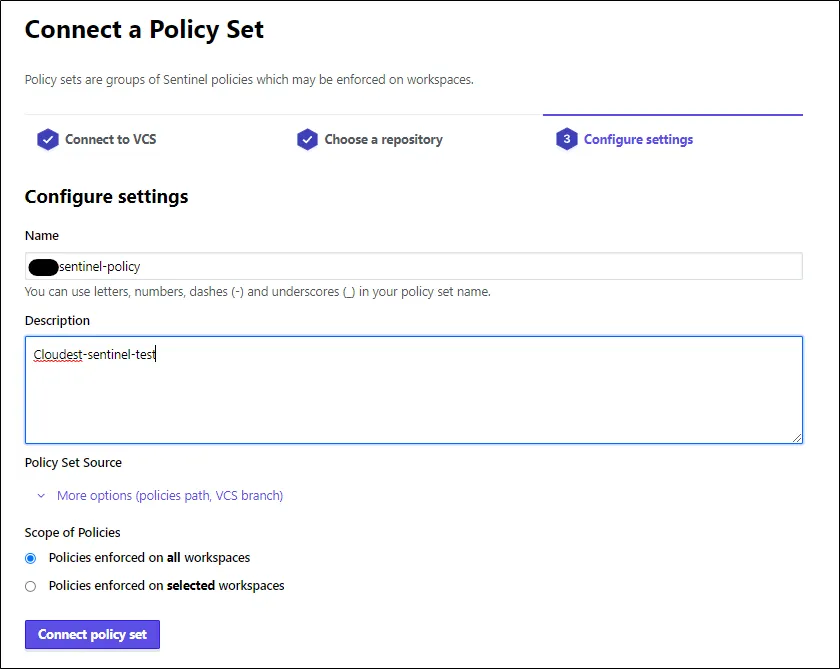
Task: Click the redacted black mark in Name
Action: (44, 266)
